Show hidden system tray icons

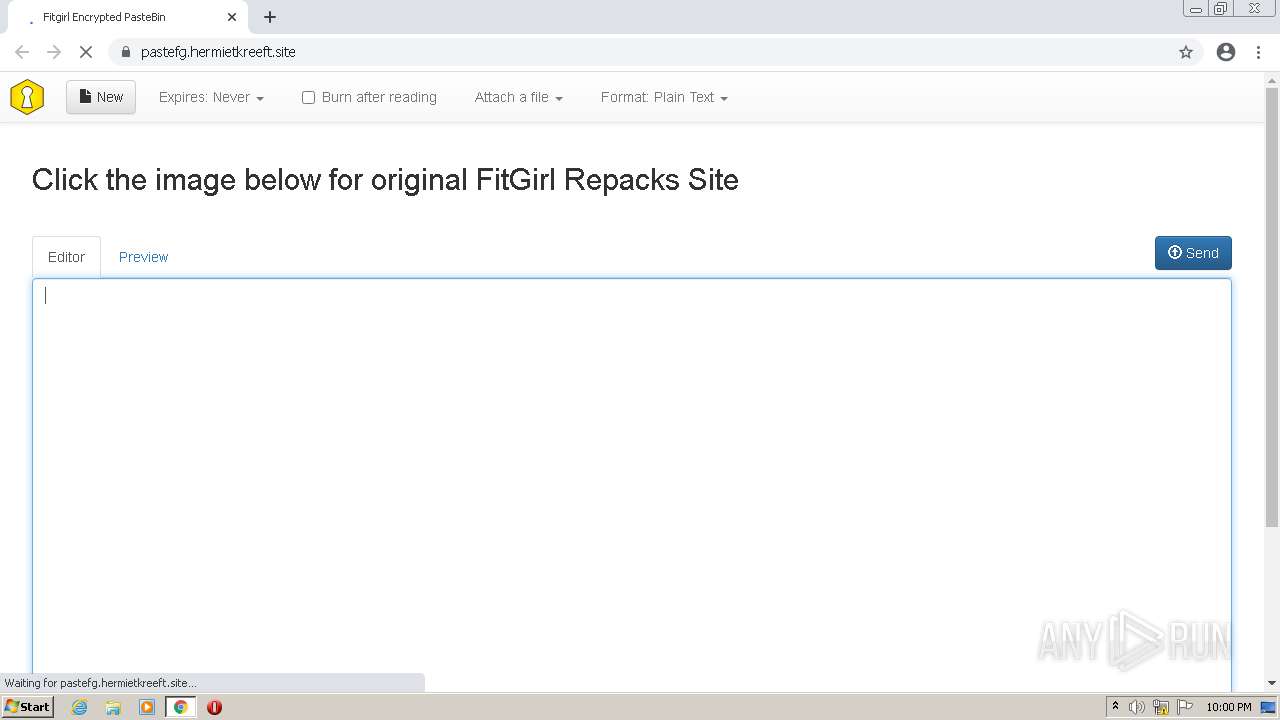point(1115,707)
